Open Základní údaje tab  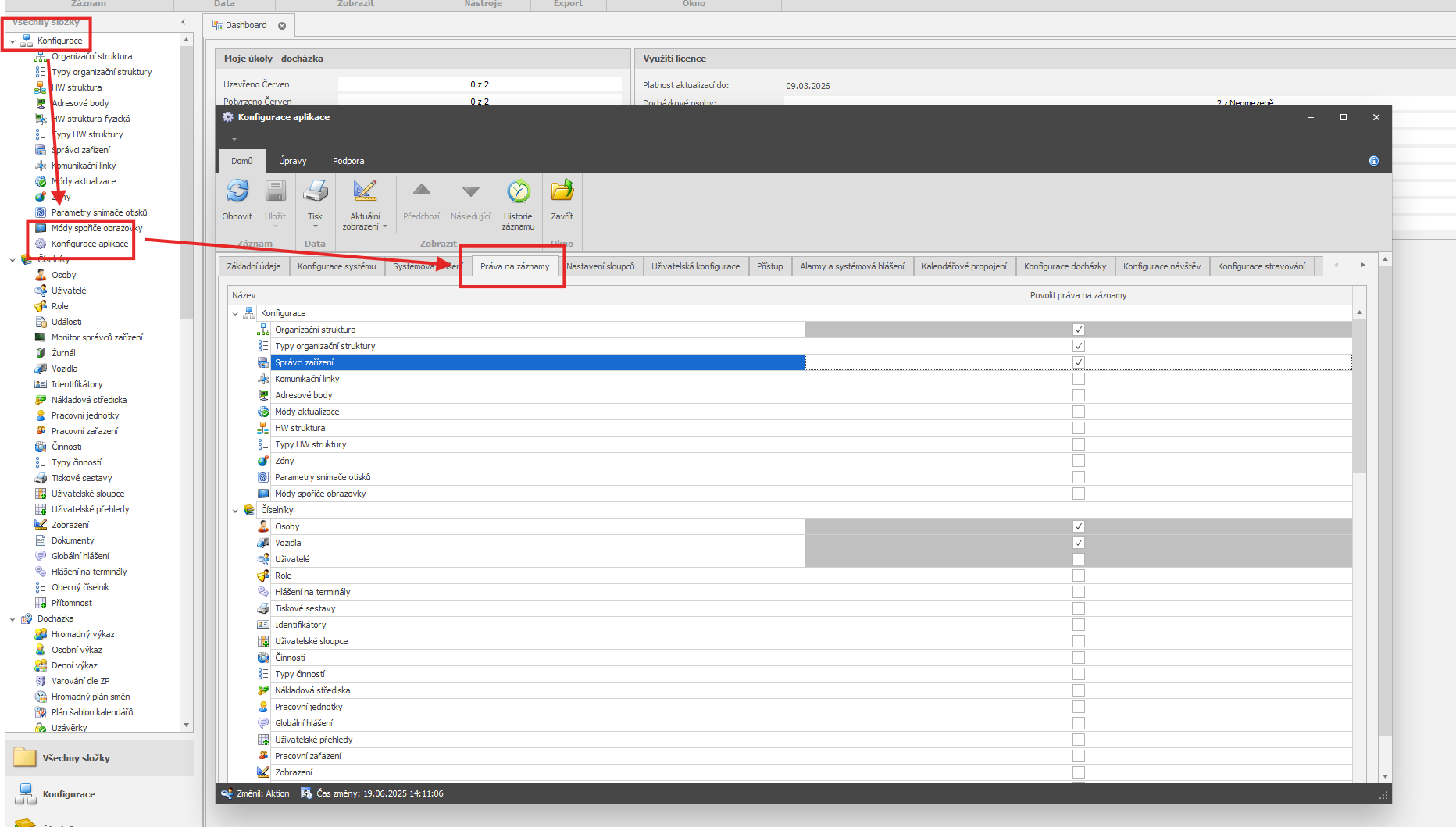coord(254,266)
